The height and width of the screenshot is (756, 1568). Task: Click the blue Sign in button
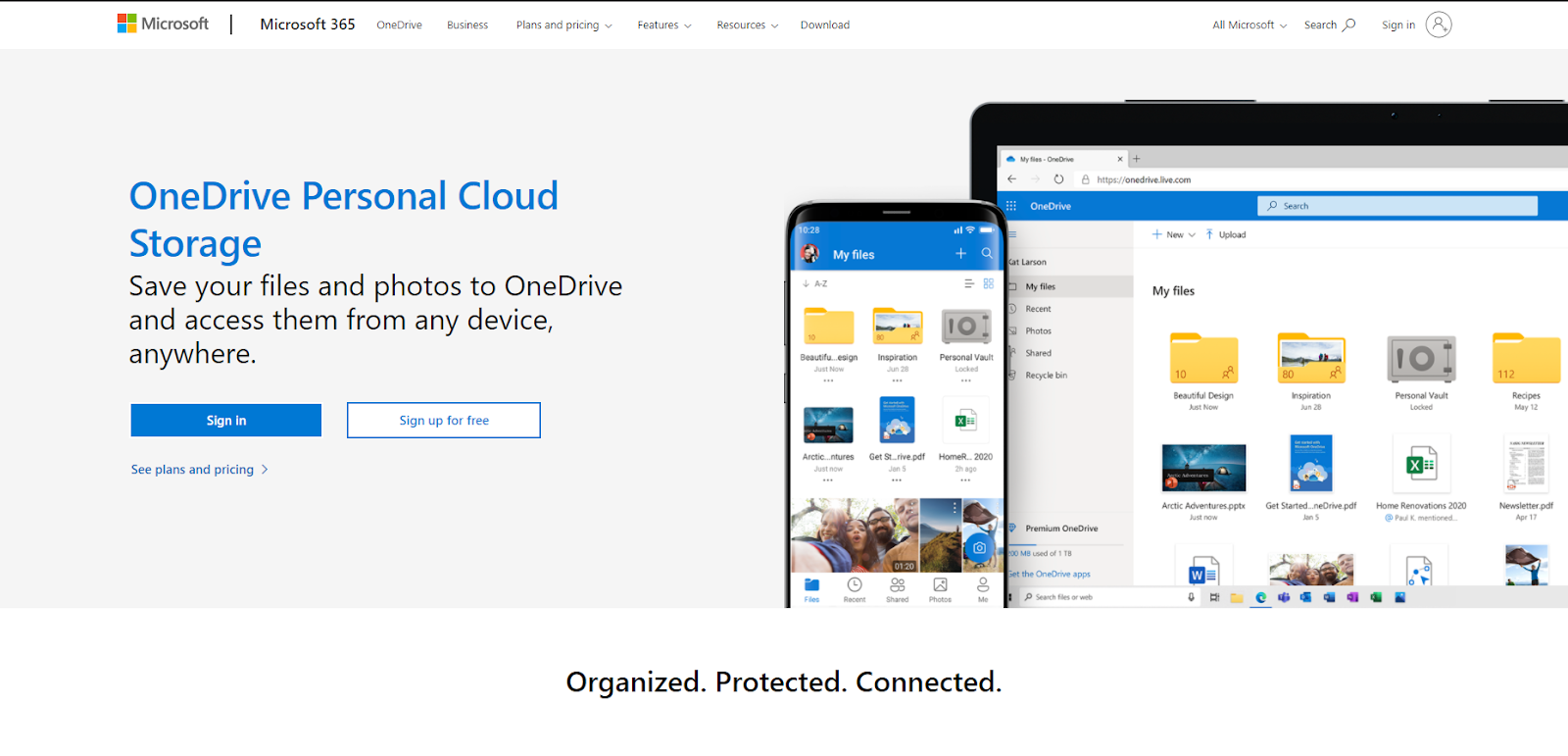click(x=226, y=420)
